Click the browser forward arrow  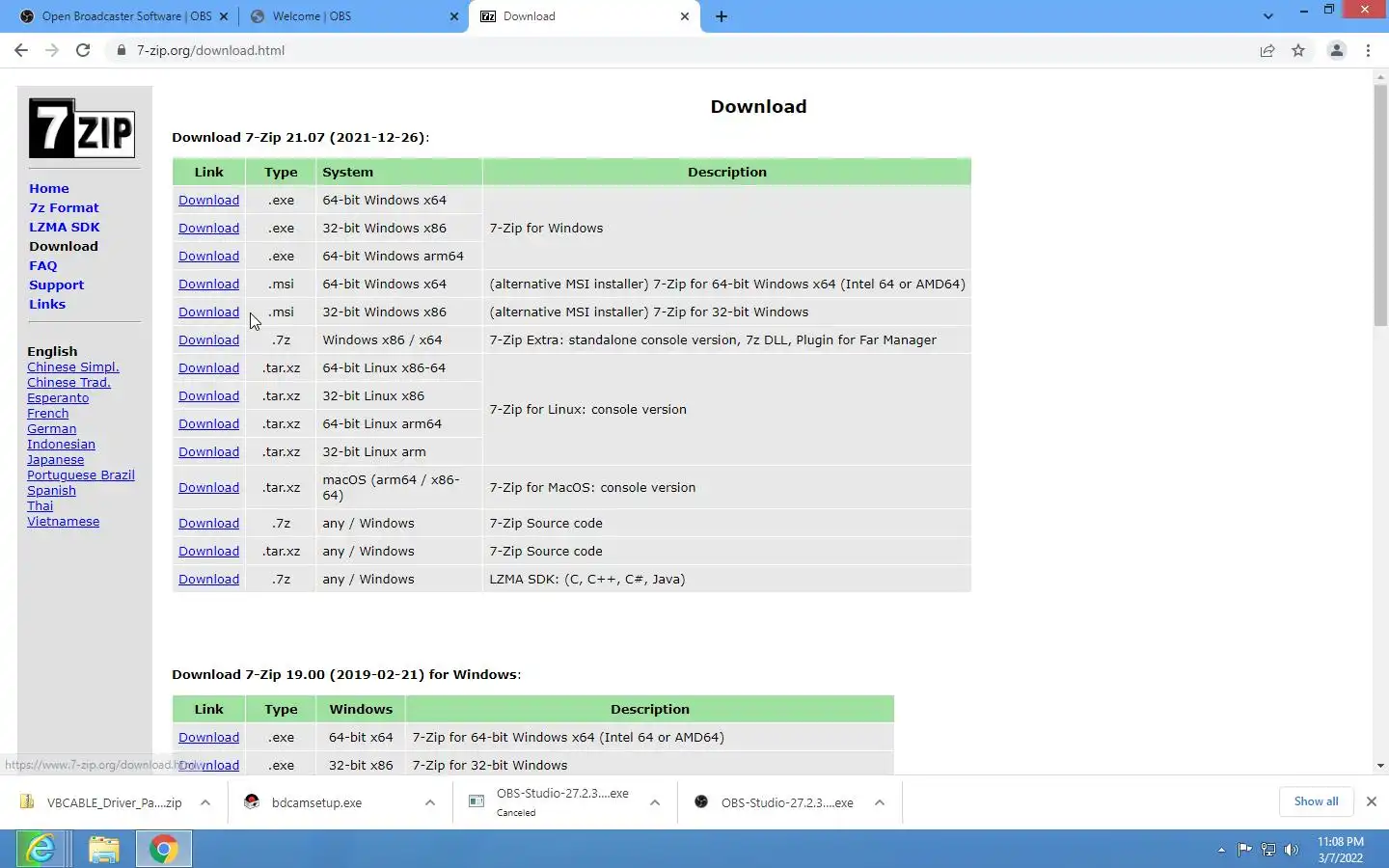click(52, 50)
